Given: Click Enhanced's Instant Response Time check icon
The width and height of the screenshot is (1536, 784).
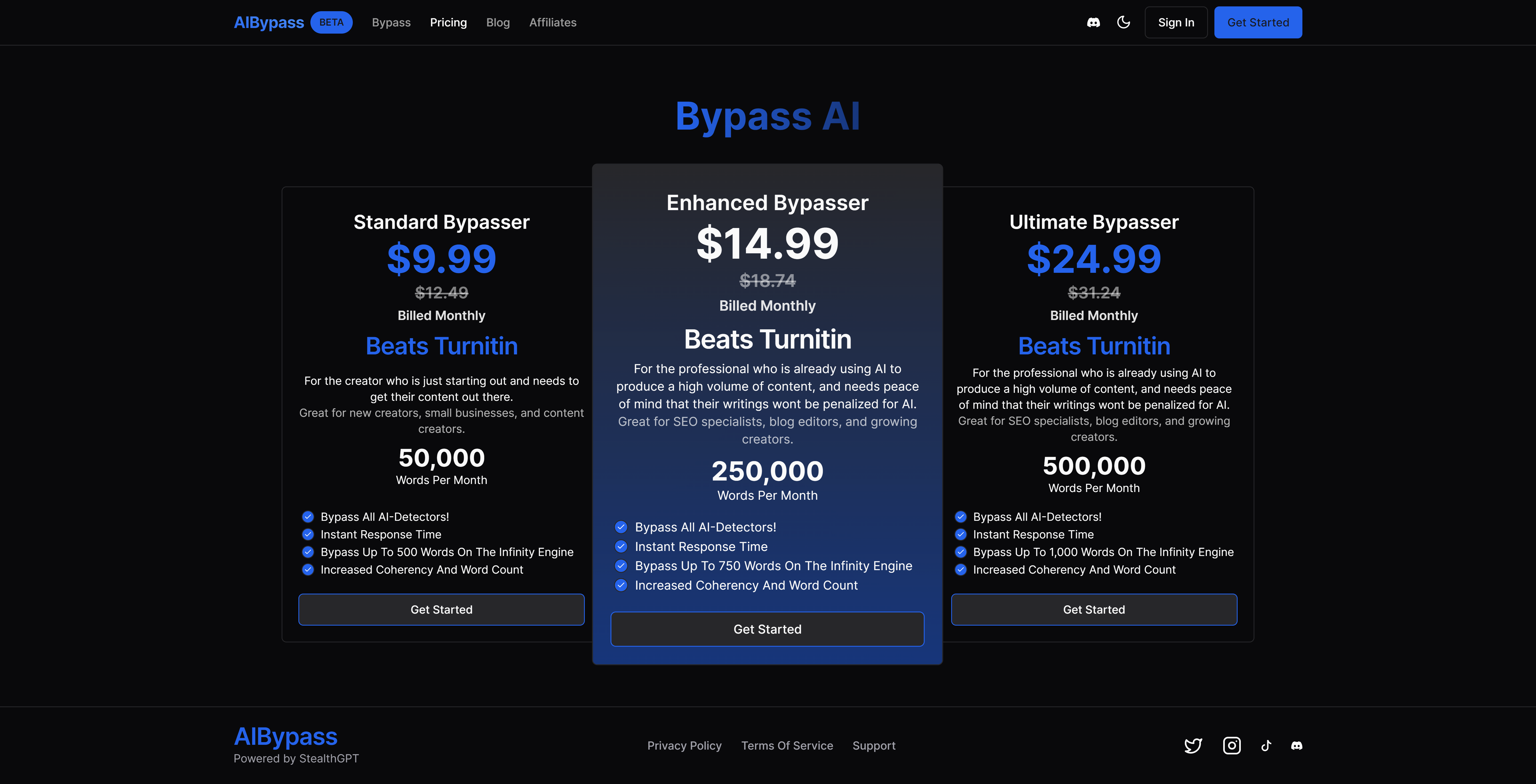Looking at the screenshot, I should click(621, 546).
